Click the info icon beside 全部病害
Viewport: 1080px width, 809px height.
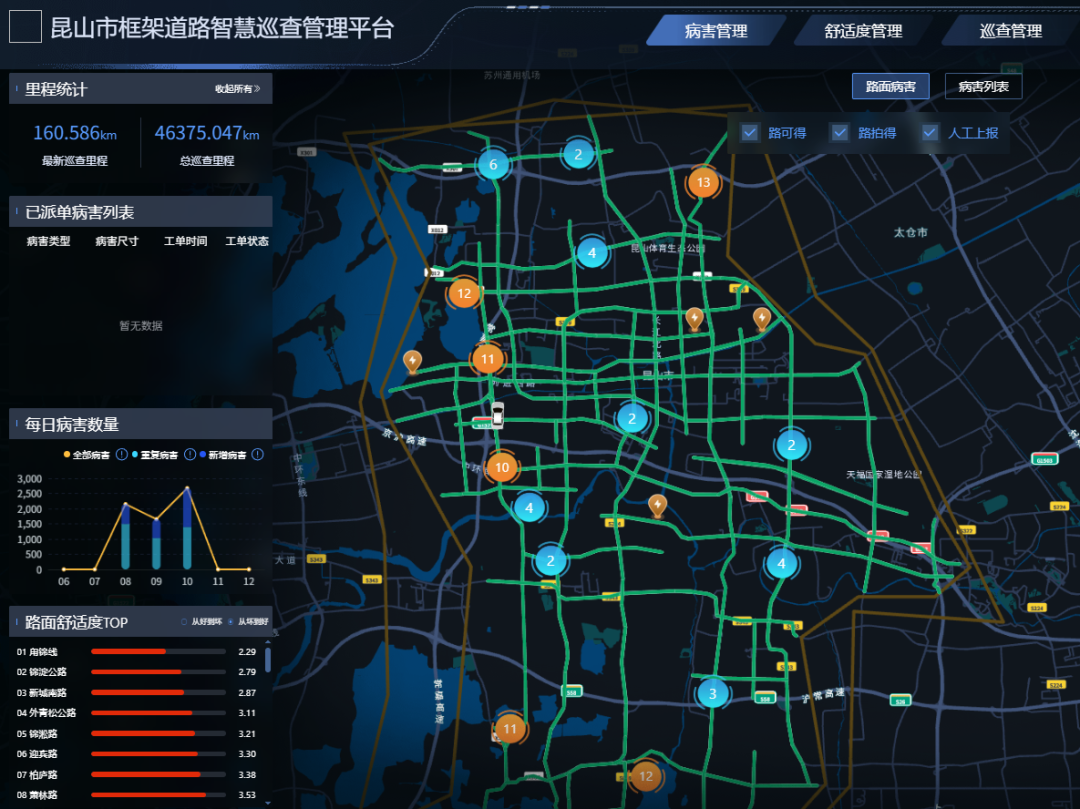(x=122, y=454)
